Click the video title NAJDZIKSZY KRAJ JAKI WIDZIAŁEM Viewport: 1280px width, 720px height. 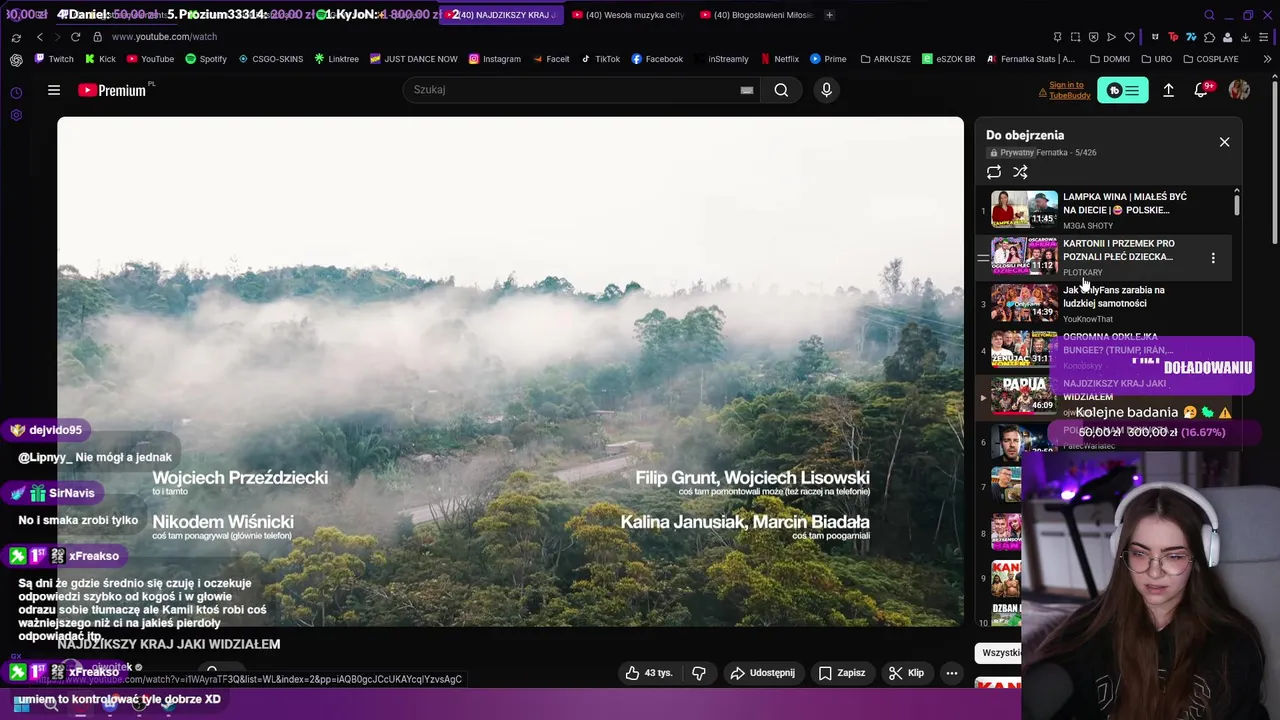click(169, 644)
